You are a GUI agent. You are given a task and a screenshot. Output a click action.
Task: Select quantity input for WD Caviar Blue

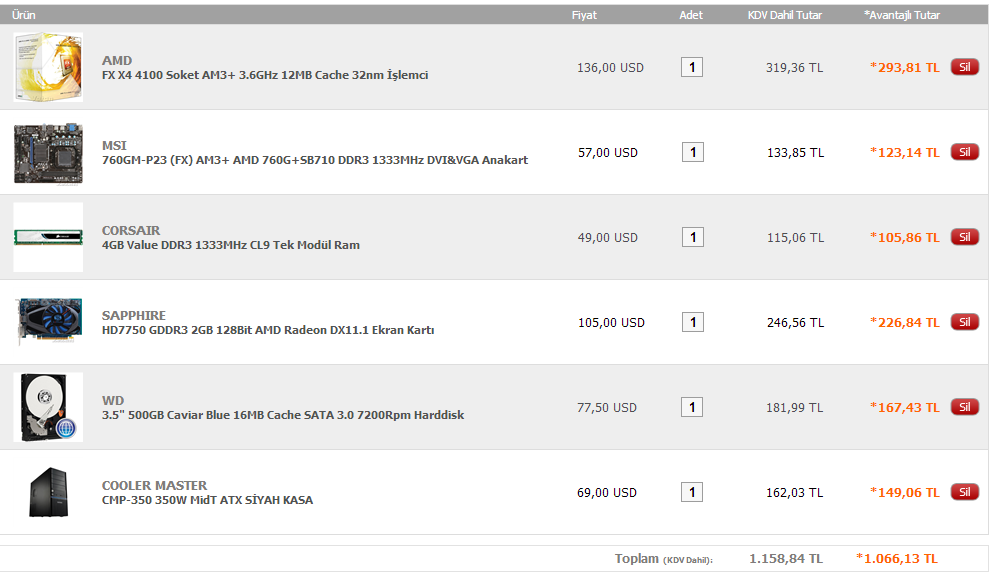click(691, 408)
